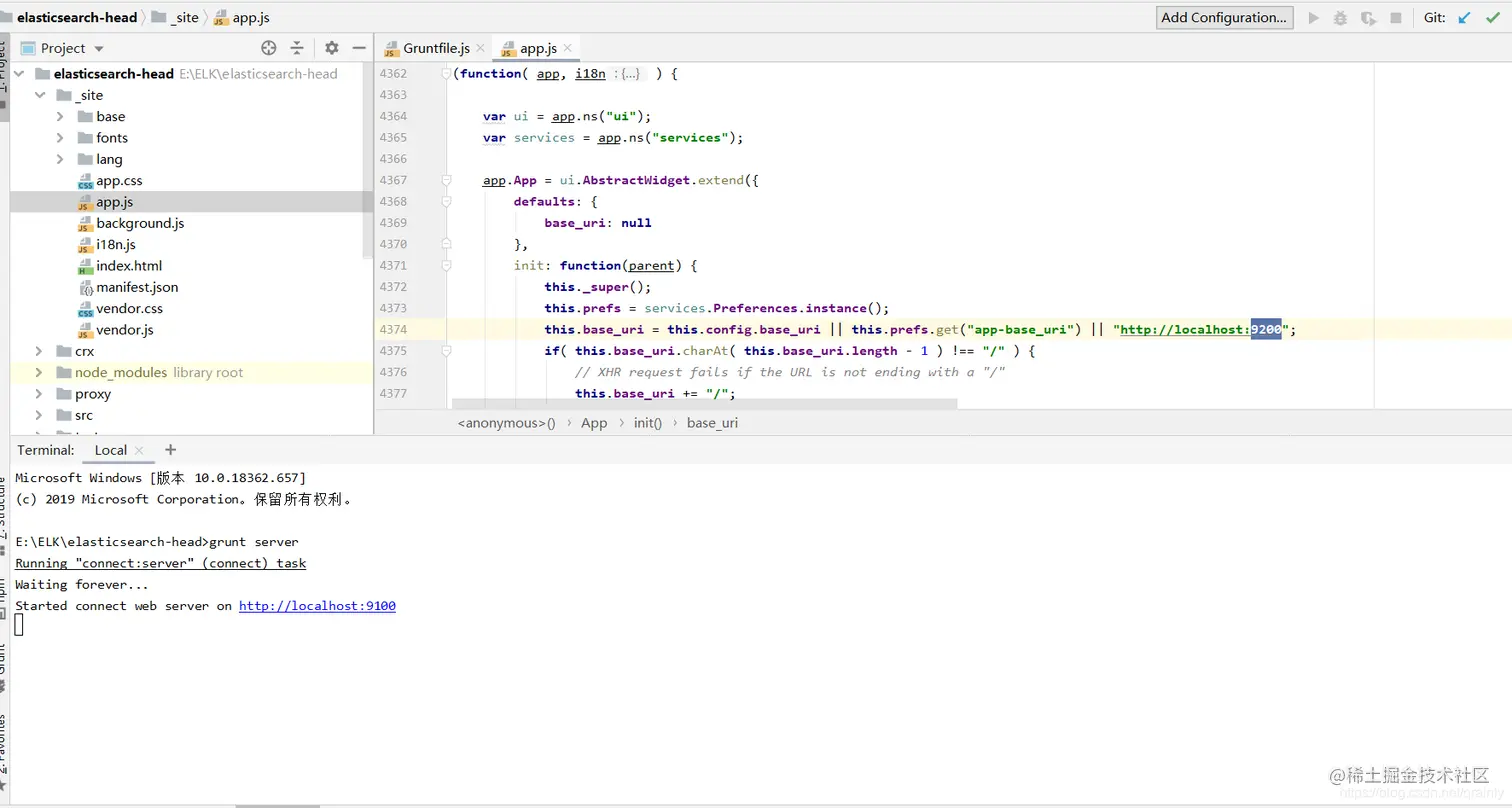
Task: Click the Structure side tool window tab
Action: pyautogui.click(x=4, y=514)
